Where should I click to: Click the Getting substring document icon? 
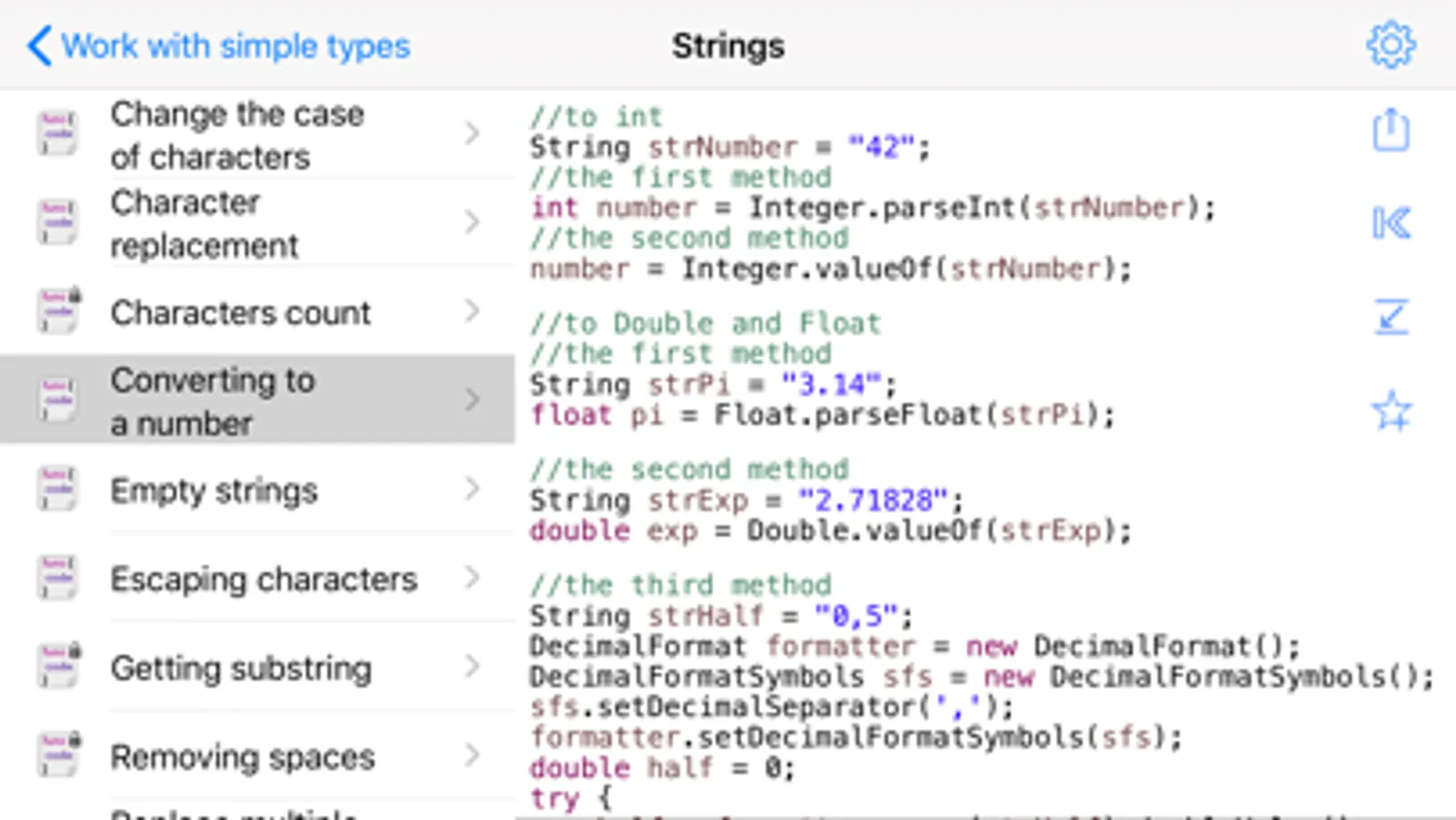coord(58,667)
